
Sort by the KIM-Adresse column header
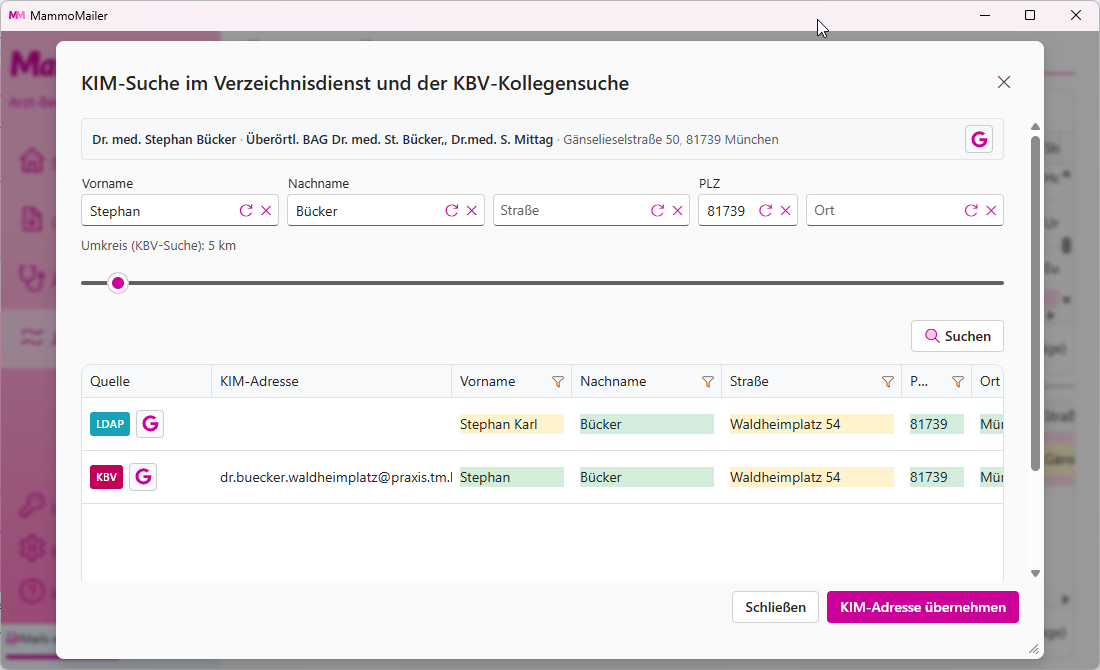pyautogui.click(x=331, y=382)
